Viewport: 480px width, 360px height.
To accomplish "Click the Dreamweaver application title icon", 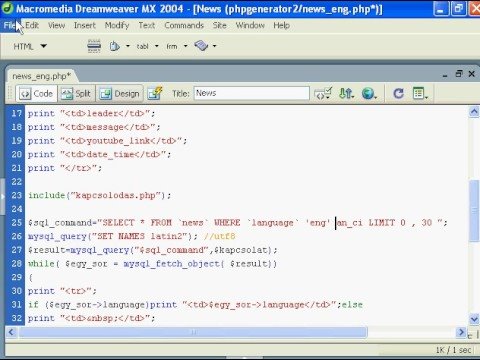I will pyautogui.click(x=7, y=8).
